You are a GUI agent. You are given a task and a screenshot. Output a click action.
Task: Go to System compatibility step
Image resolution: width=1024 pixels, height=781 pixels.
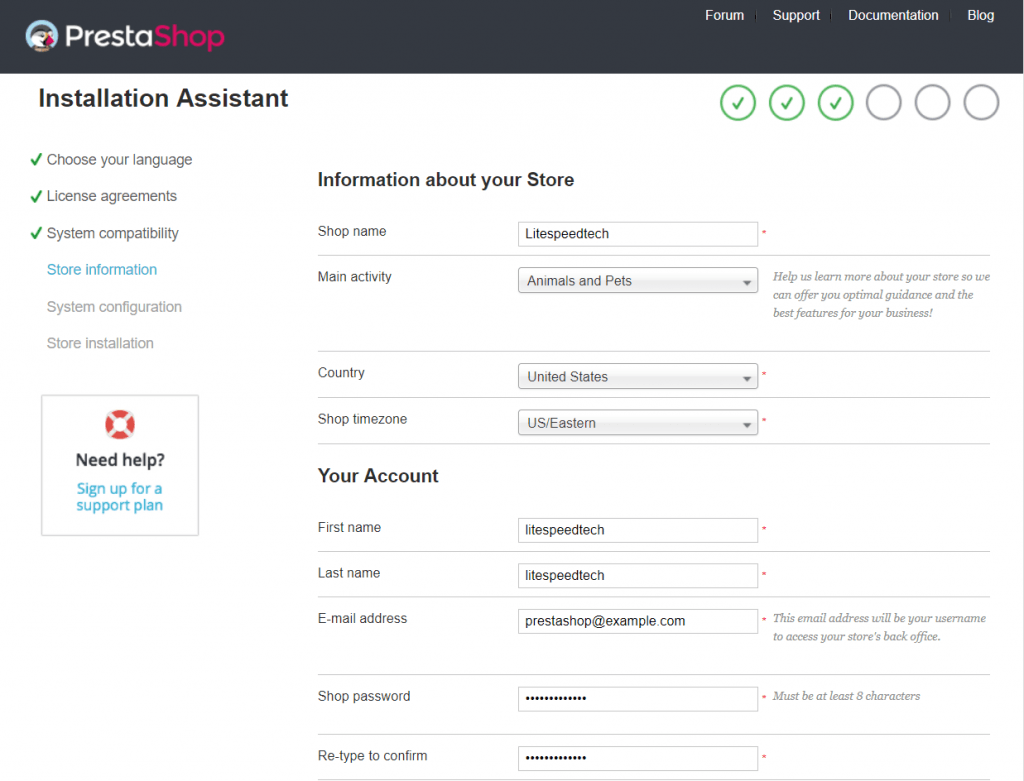[112, 233]
